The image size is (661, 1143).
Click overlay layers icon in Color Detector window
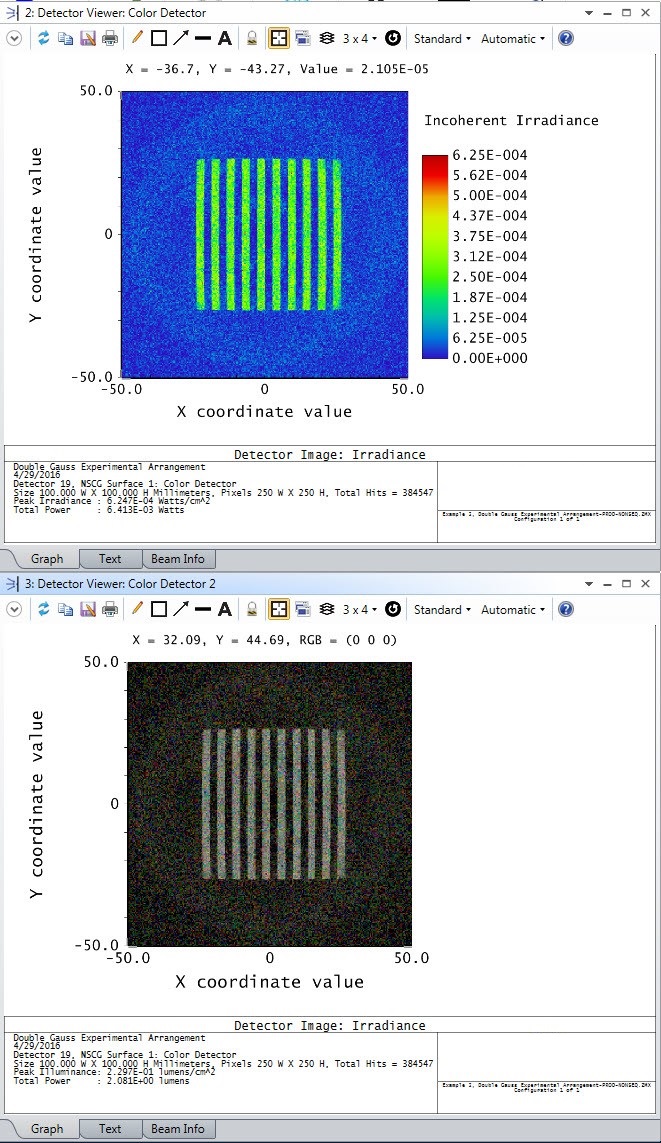coord(327,39)
